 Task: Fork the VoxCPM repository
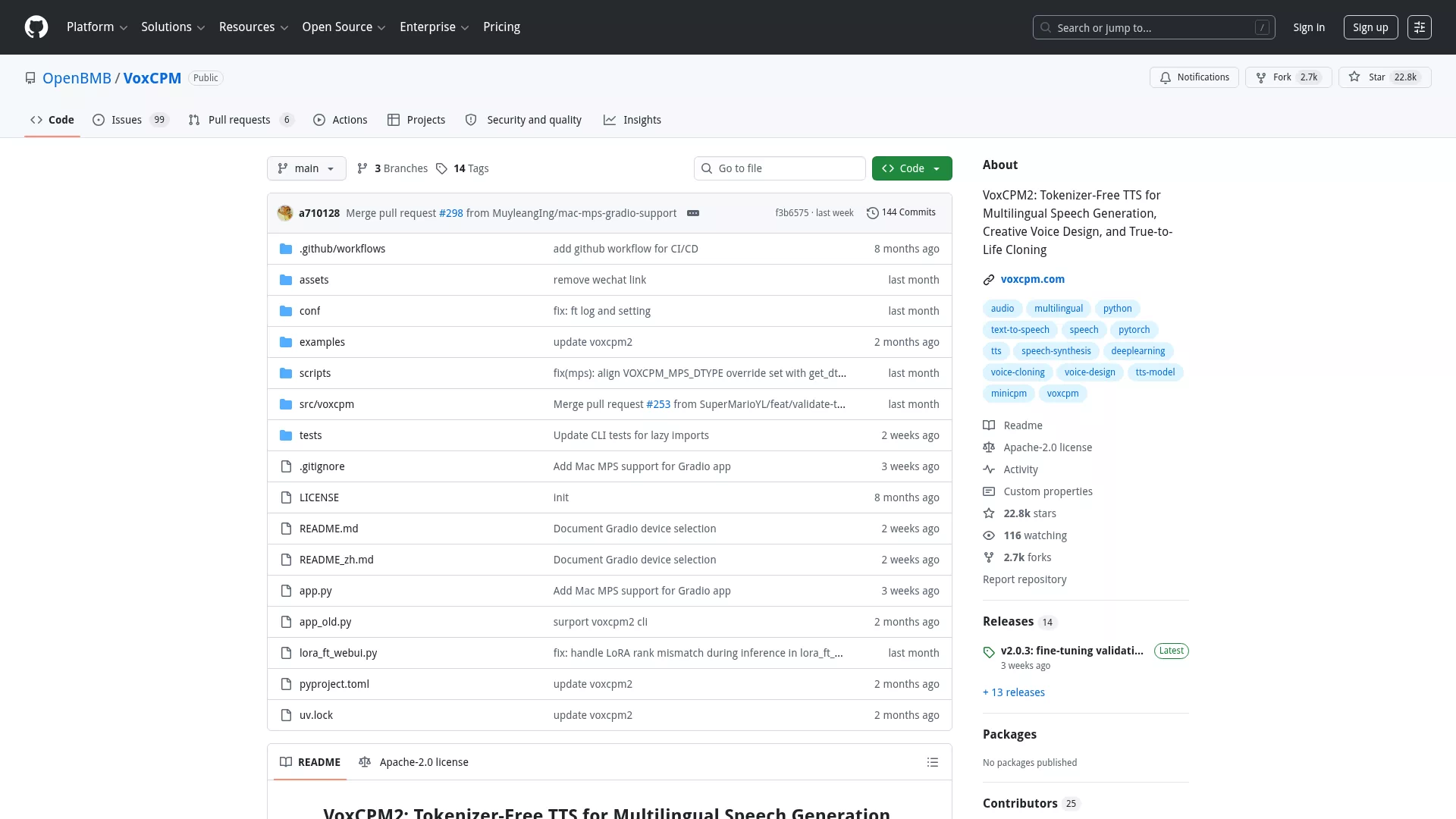tap(1288, 77)
